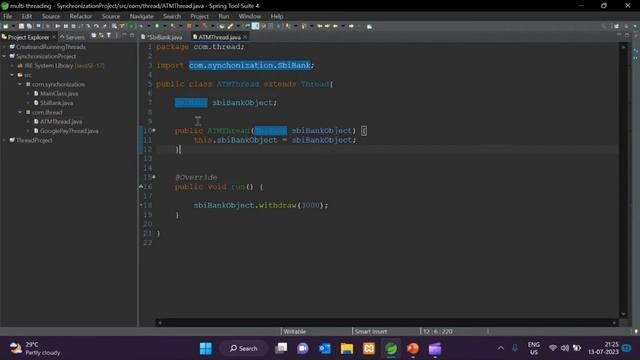This screenshot has width=640, height=360.
Task: Open the Windows Start menu
Action: [206, 349]
